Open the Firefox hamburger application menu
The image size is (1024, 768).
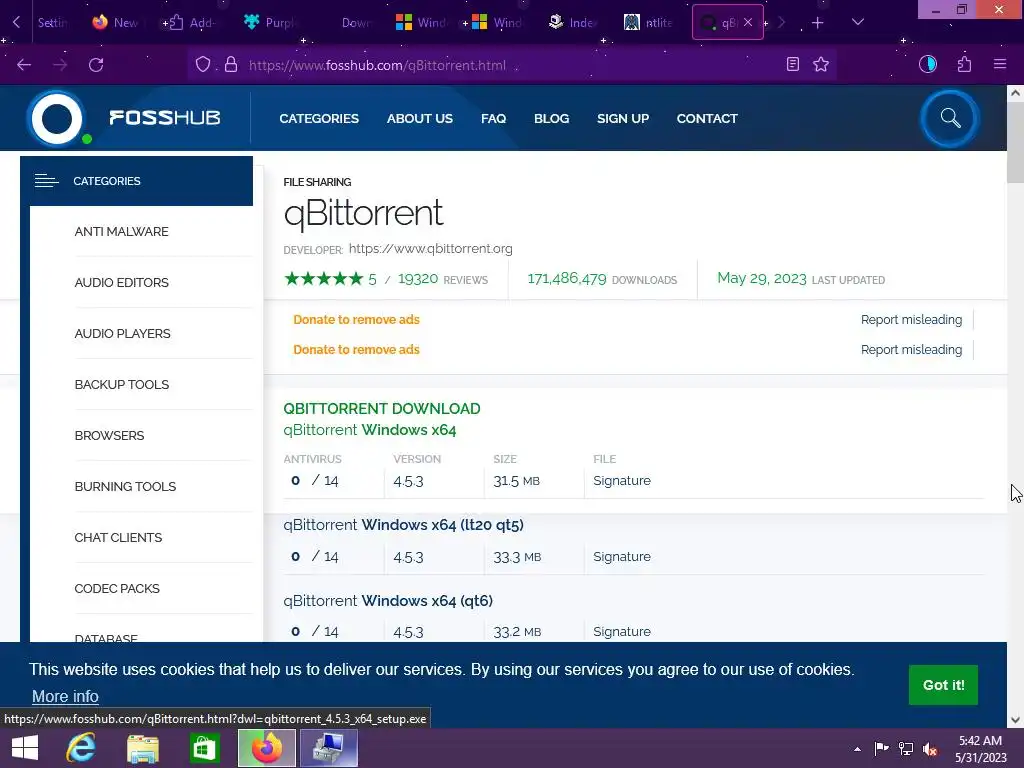(1000, 64)
